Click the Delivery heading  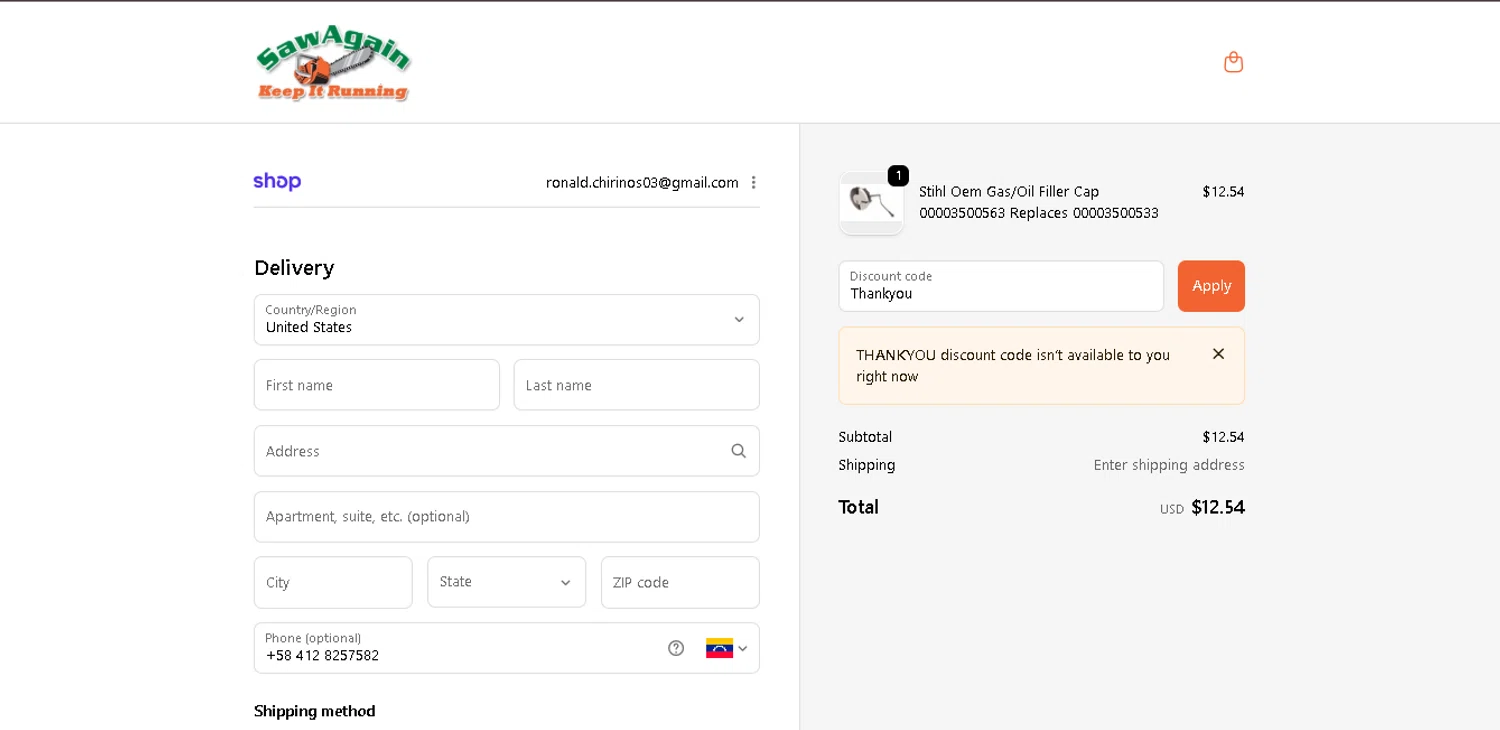(x=294, y=268)
